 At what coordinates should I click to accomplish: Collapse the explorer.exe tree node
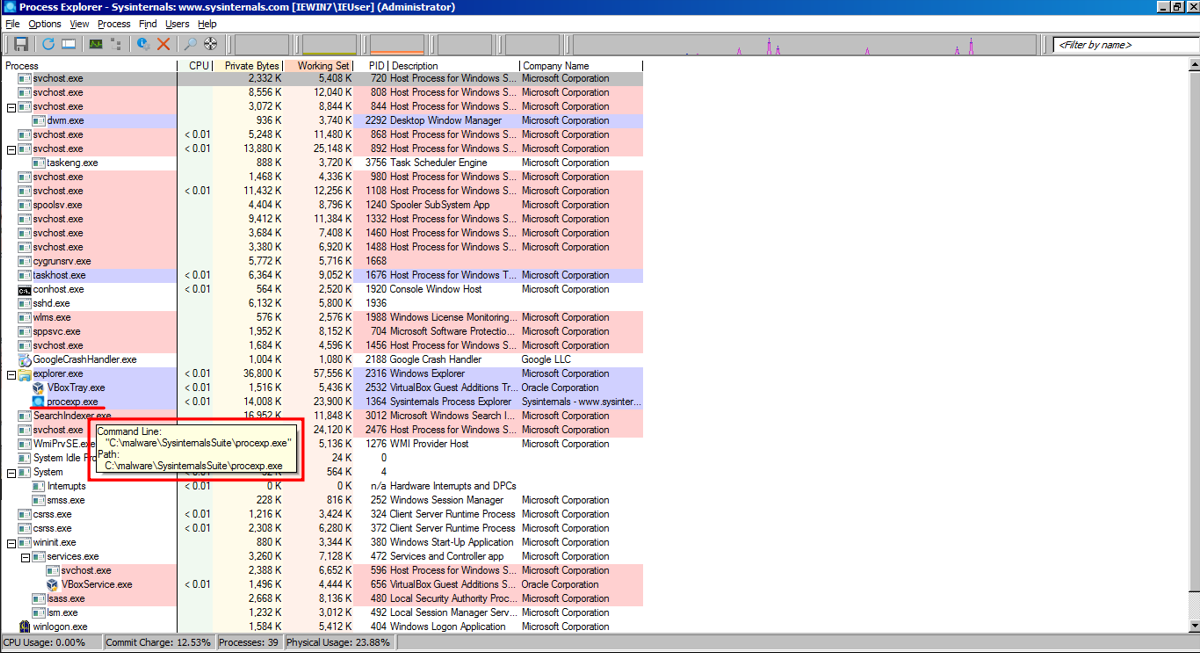11,373
